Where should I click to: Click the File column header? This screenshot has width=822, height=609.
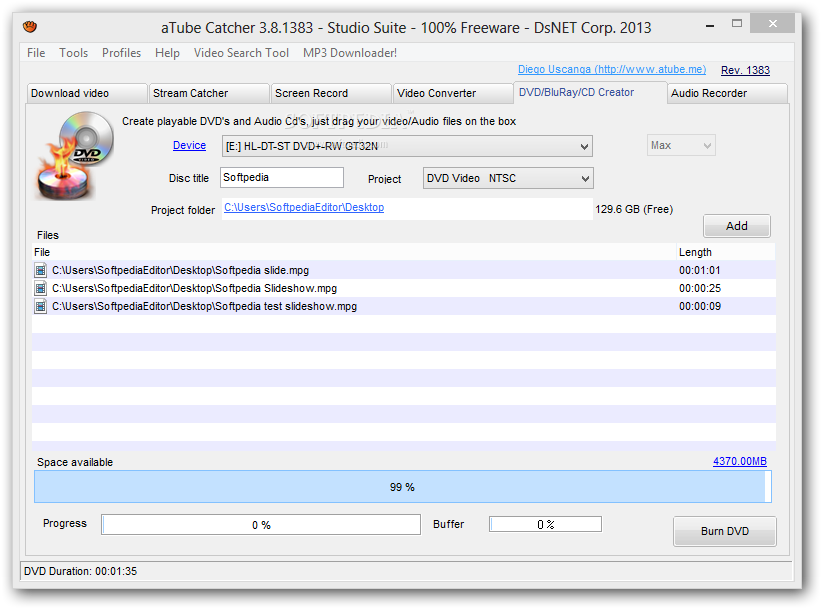(354, 252)
